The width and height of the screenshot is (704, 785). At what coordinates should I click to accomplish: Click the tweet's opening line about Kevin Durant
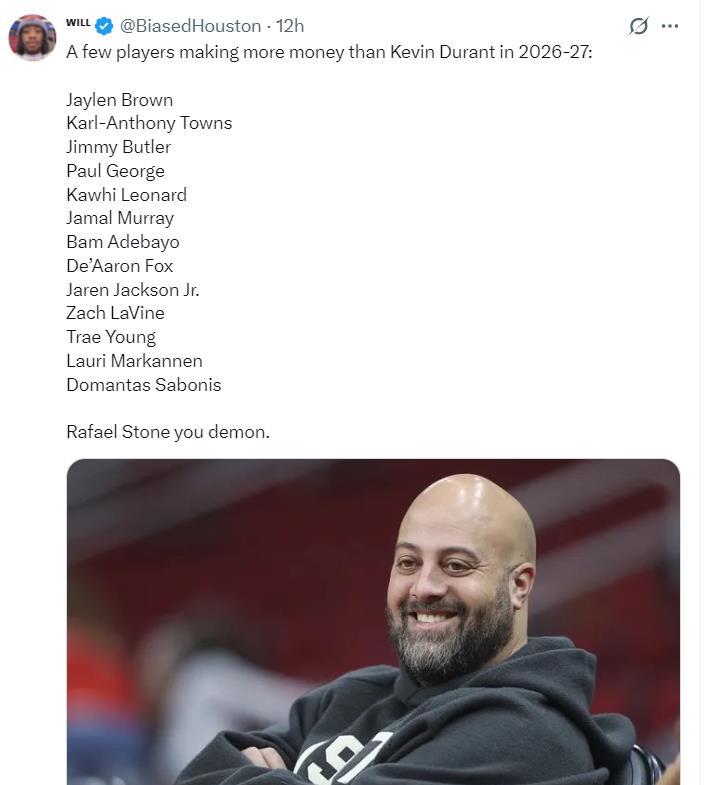[329, 51]
